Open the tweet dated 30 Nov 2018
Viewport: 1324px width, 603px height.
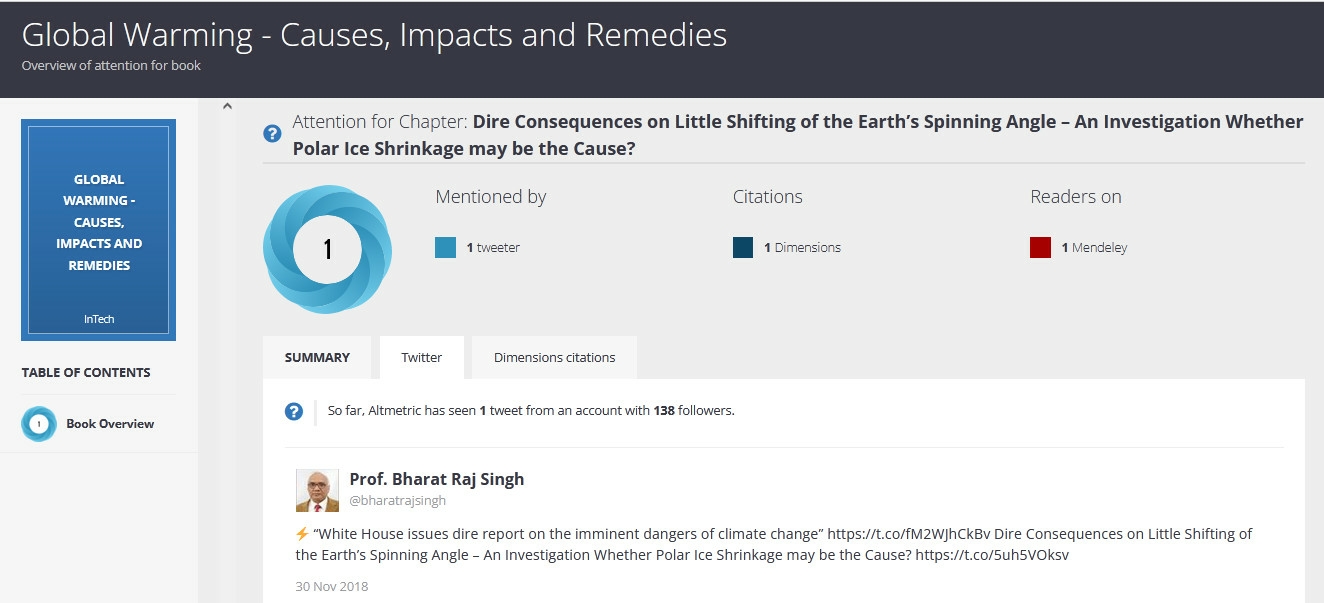click(332, 586)
